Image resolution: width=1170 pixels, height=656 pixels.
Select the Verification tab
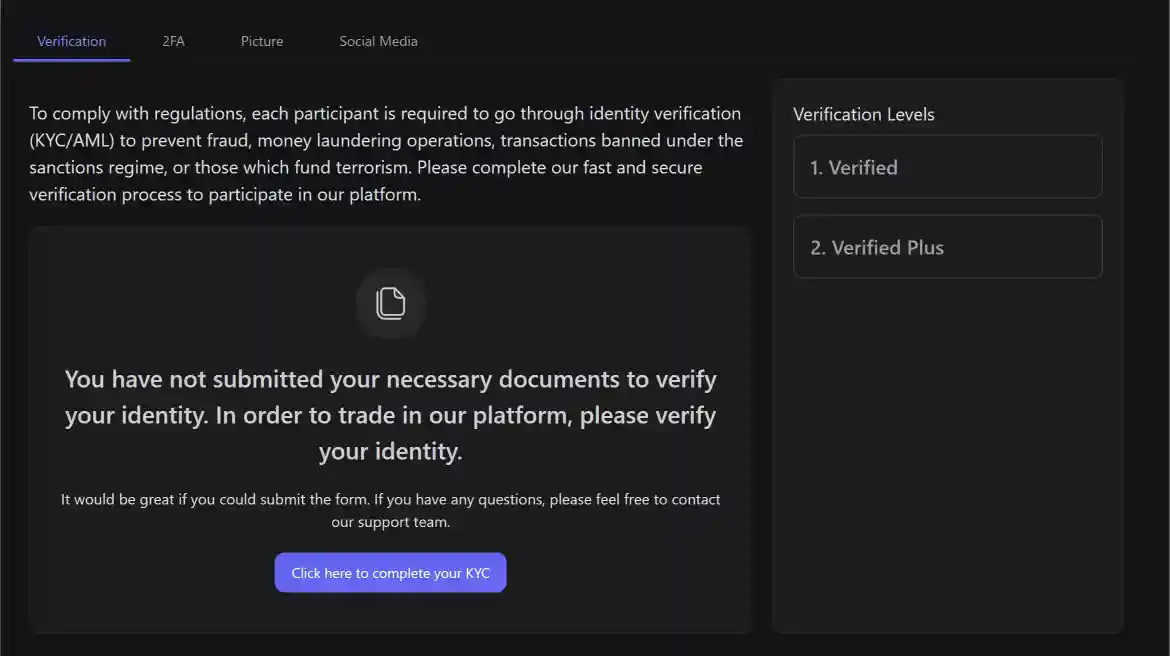point(71,41)
